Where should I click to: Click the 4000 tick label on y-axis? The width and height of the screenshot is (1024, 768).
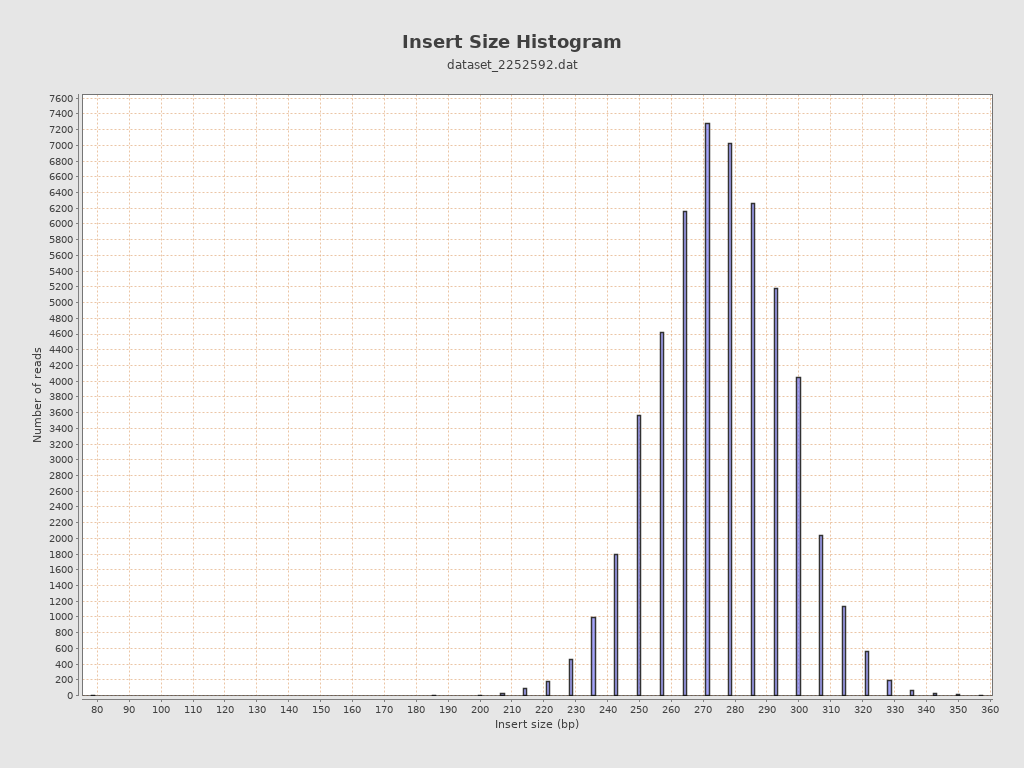click(61, 381)
